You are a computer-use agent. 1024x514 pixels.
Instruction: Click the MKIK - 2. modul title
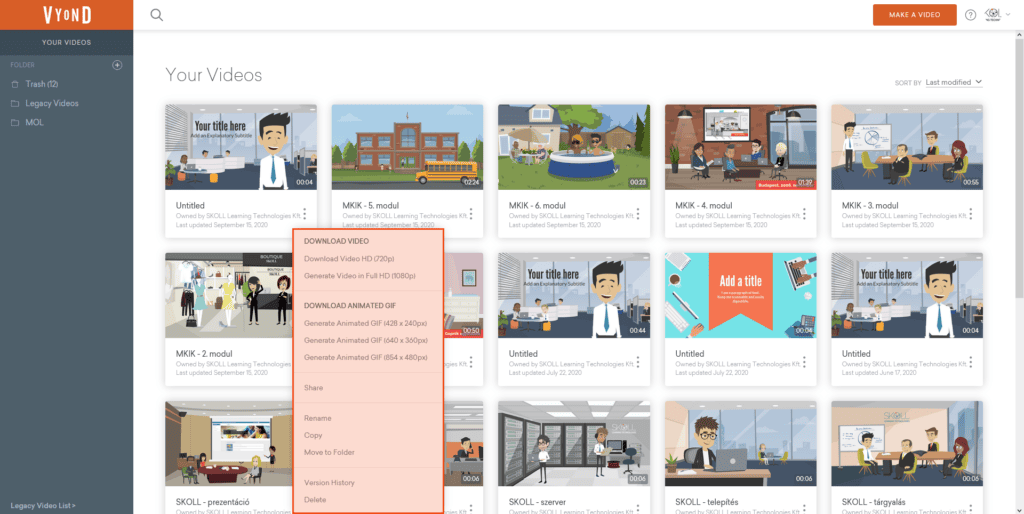[204, 353]
